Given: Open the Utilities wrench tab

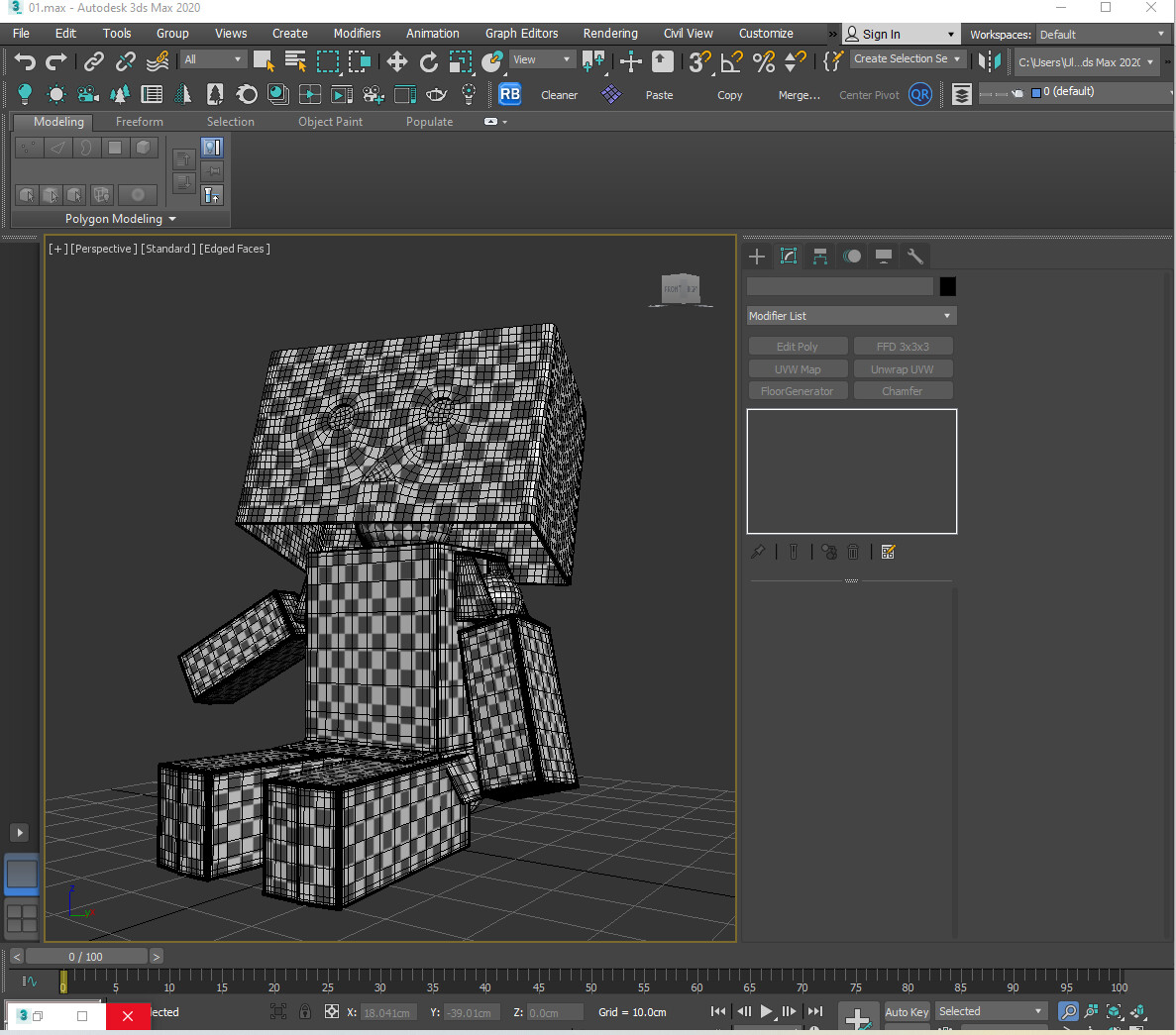Looking at the screenshot, I should pyautogui.click(x=915, y=257).
